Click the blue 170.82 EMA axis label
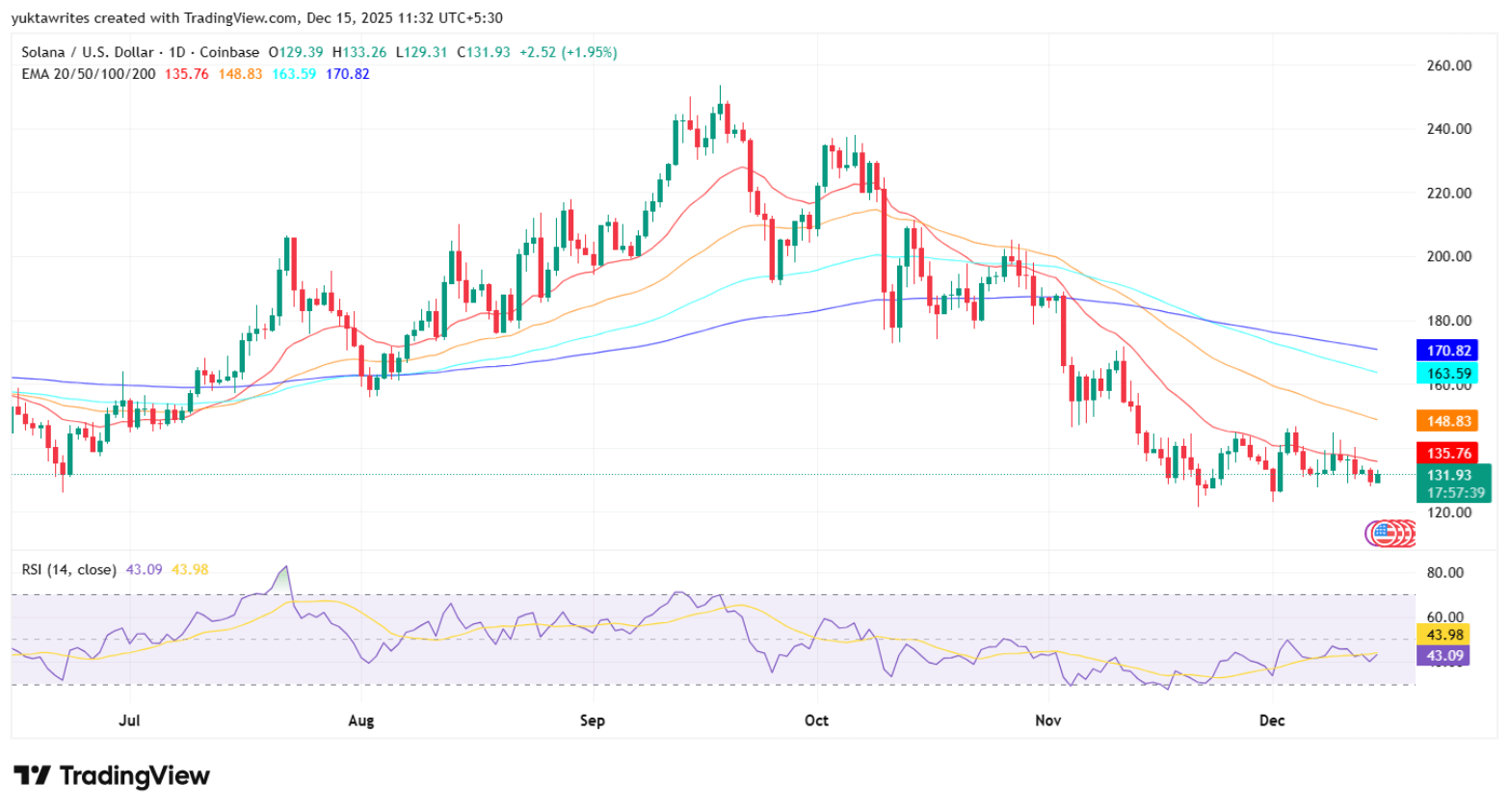This screenshot has height=812, width=1509. pos(1447,351)
